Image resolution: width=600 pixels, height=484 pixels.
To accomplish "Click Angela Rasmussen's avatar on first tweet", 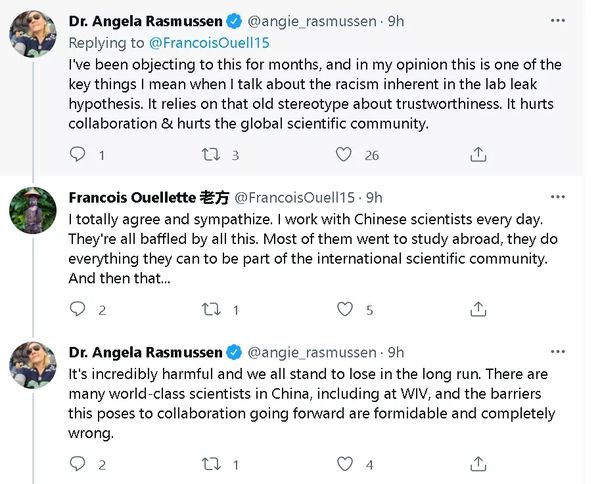I will click(31, 35).
